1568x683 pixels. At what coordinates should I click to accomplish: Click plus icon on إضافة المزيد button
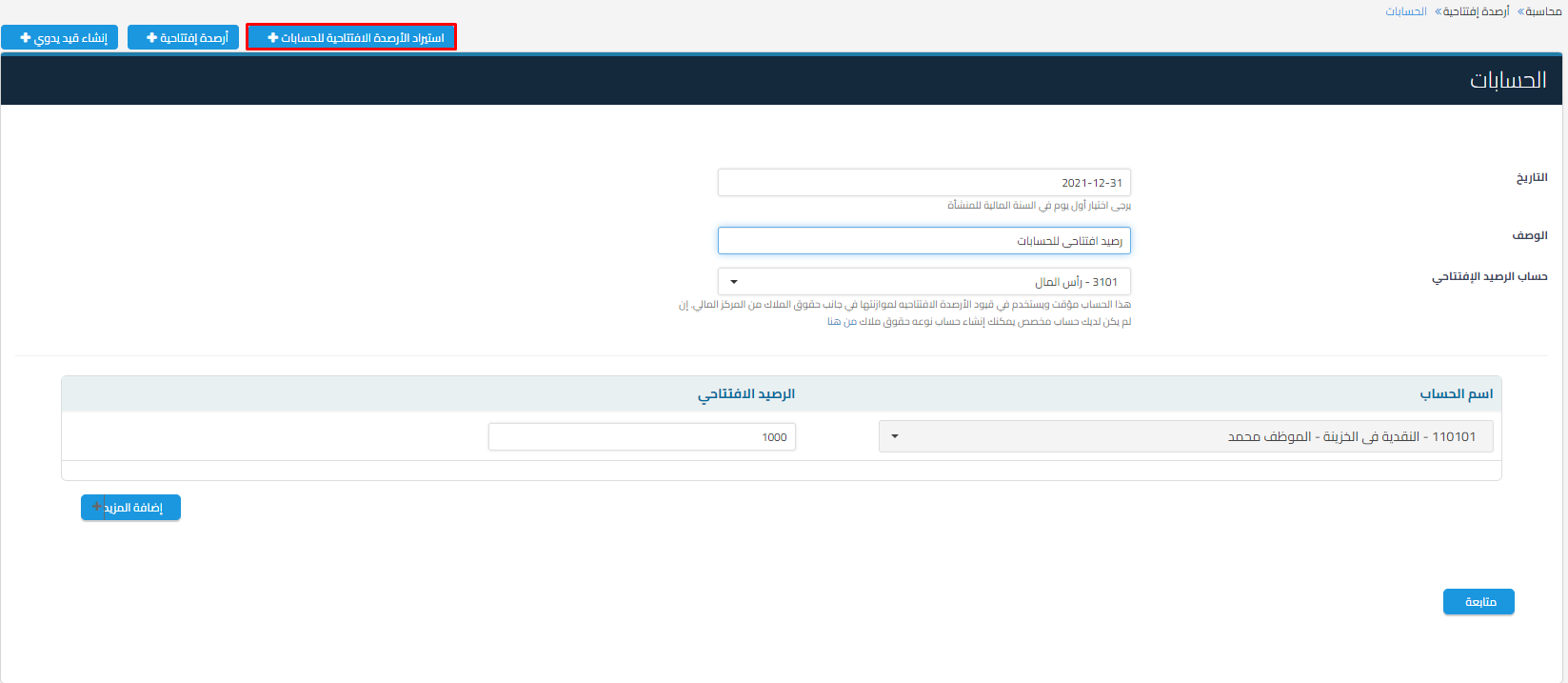[97, 507]
